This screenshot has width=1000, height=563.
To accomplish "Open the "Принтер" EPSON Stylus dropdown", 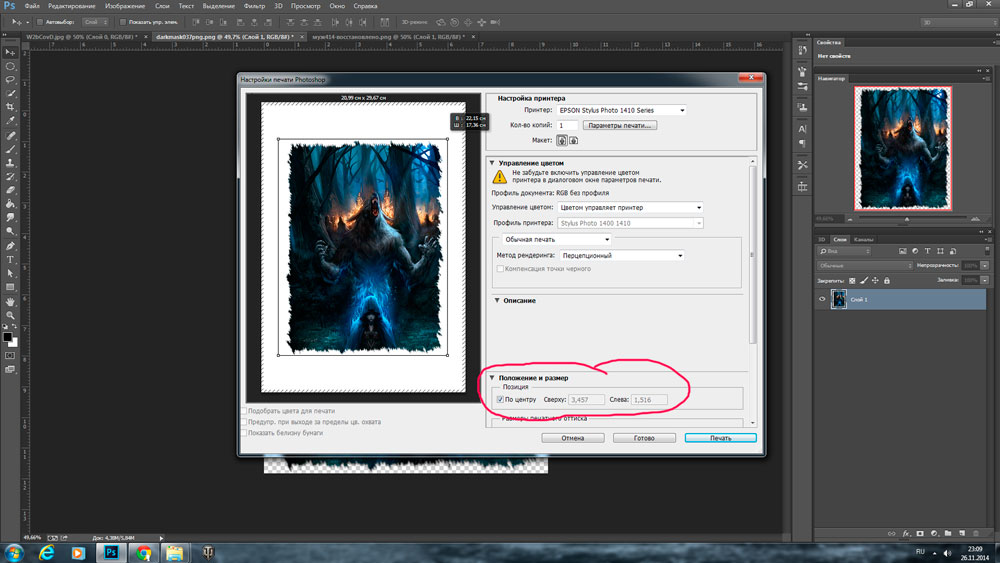I will click(622, 110).
